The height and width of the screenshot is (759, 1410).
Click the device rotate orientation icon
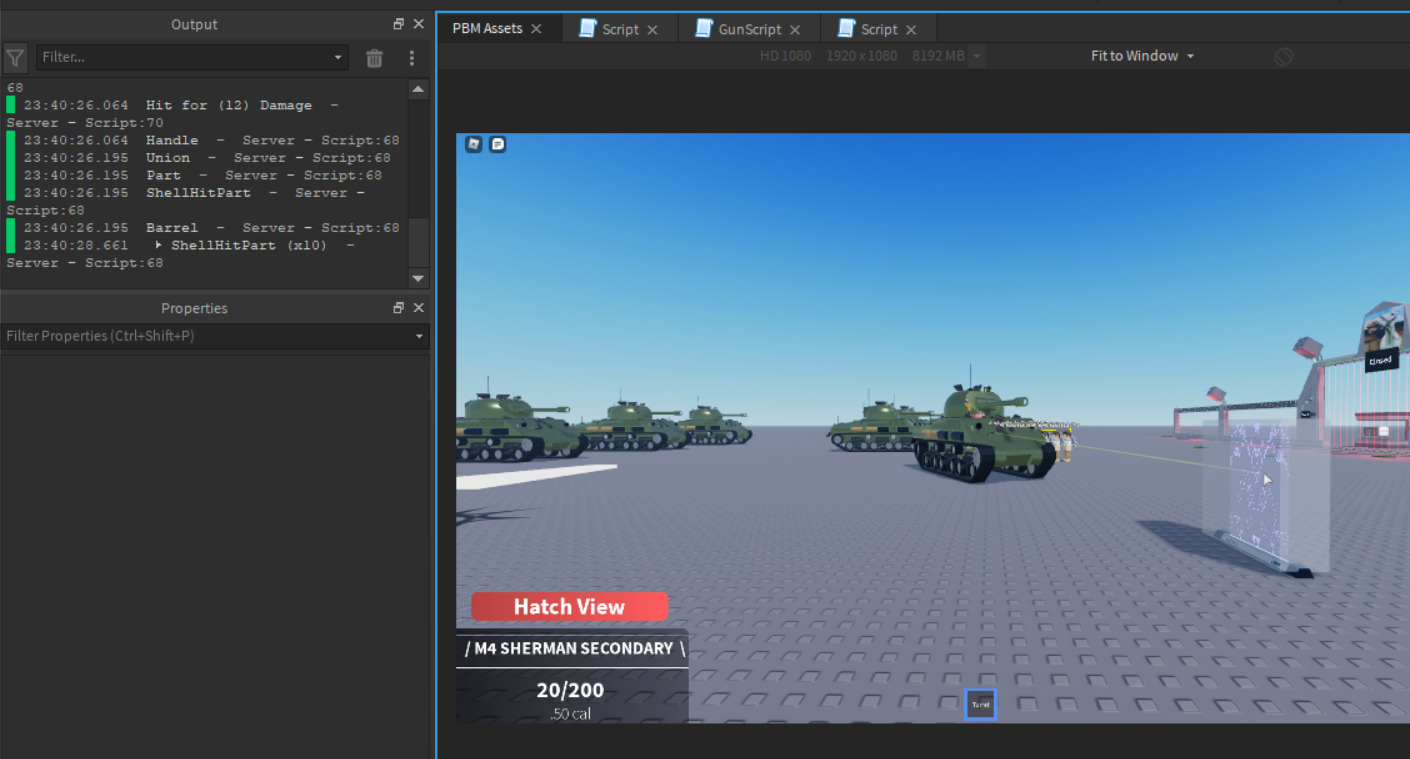pyautogui.click(x=1283, y=57)
